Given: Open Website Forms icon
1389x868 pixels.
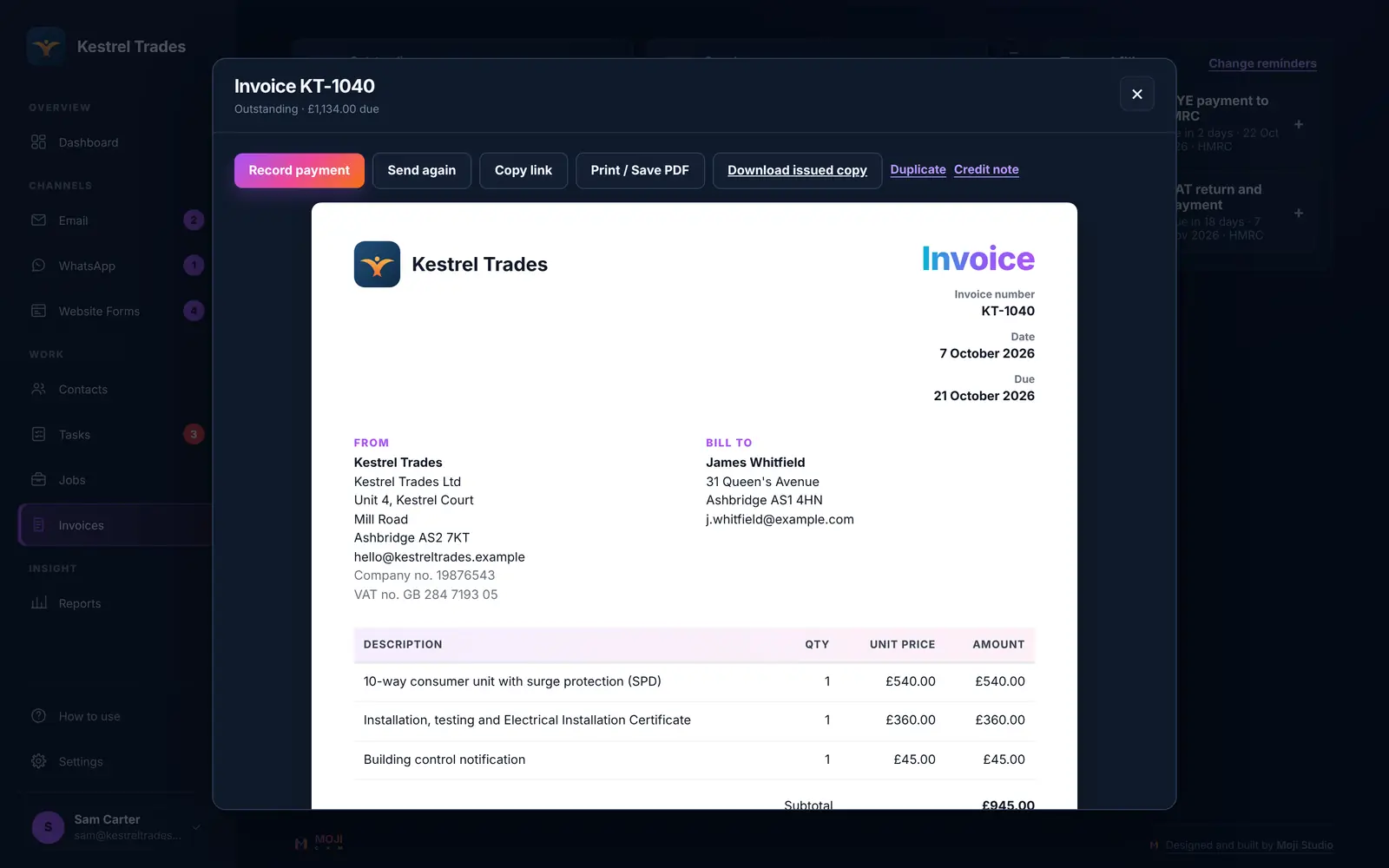Looking at the screenshot, I should (x=38, y=311).
